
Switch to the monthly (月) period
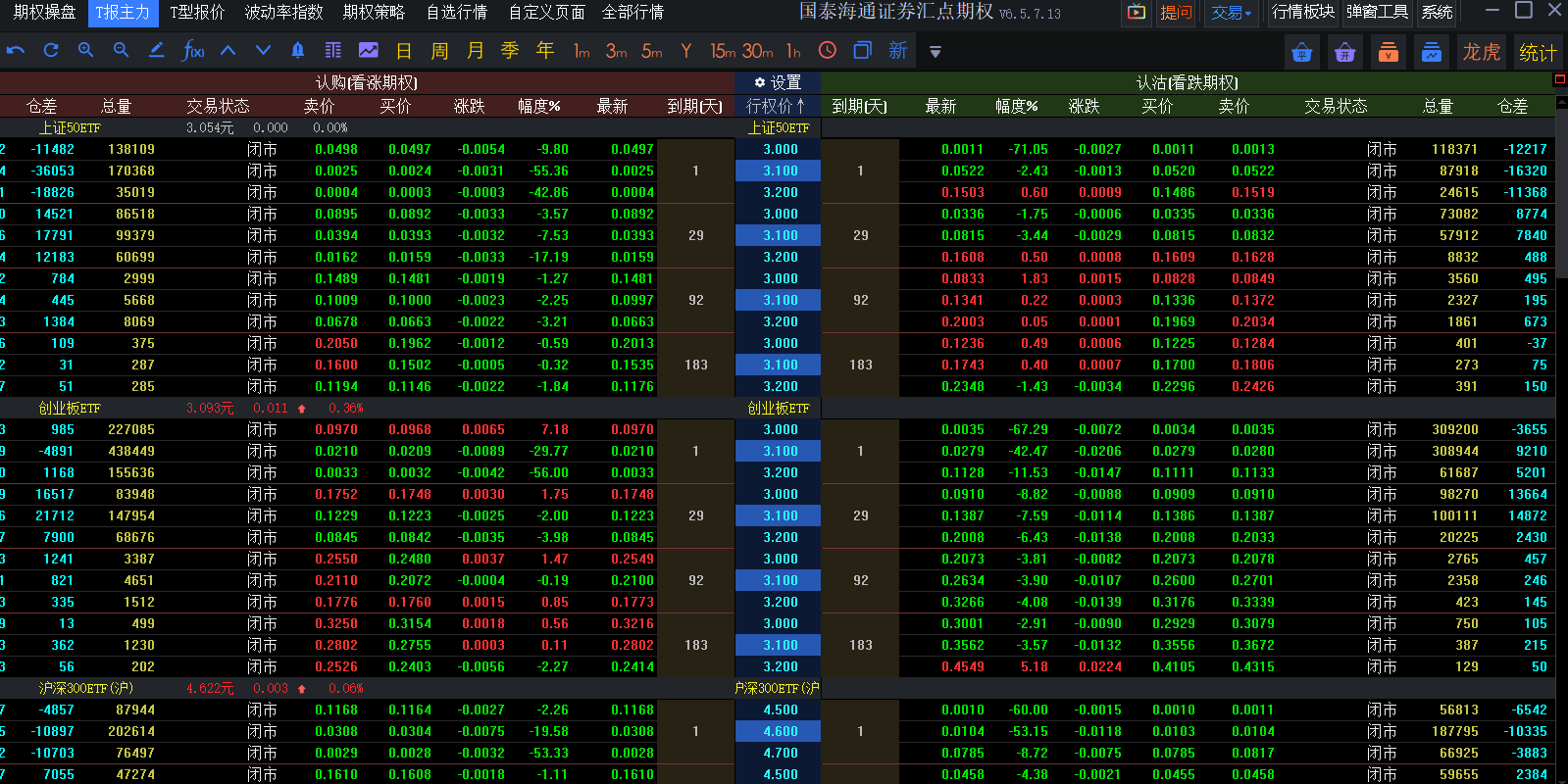(x=475, y=50)
